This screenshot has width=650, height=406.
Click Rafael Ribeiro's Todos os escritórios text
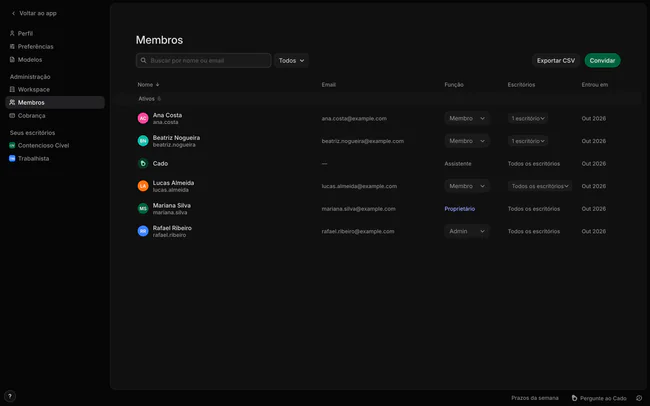[534, 231]
